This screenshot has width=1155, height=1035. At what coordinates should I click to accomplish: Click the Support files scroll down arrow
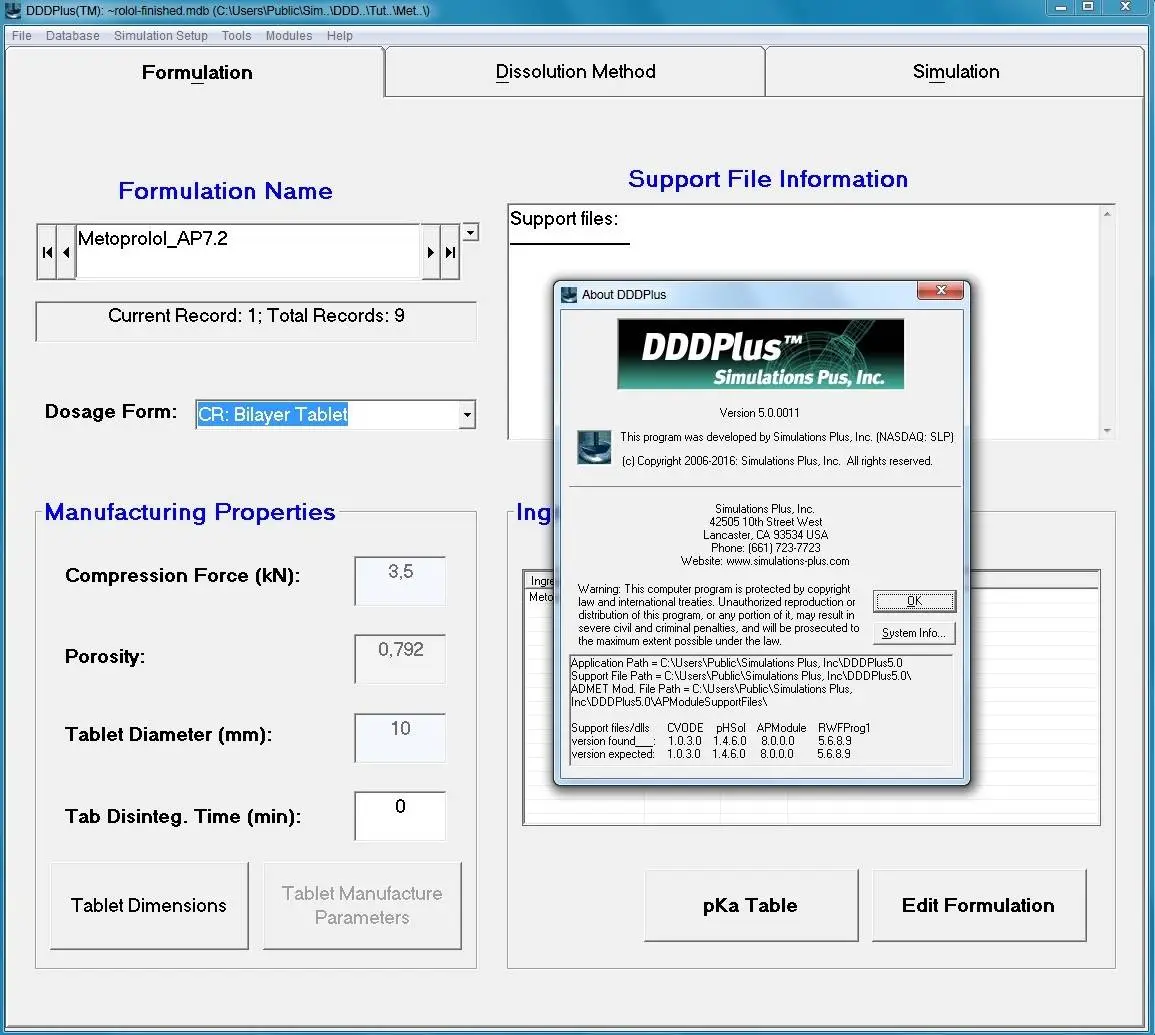point(1106,431)
